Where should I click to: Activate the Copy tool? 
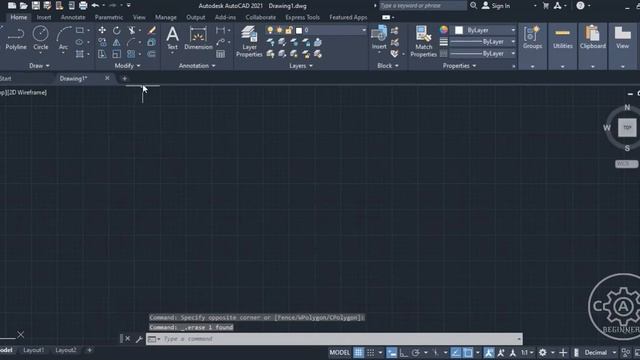(x=102, y=42)
